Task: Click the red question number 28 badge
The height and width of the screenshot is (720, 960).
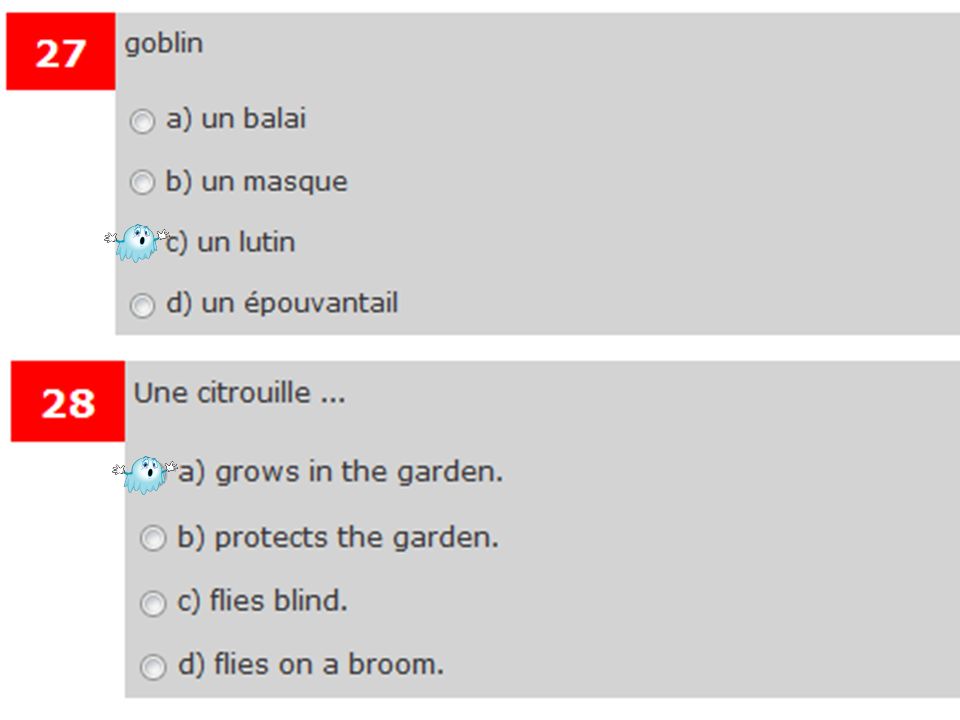Action: 68,401
